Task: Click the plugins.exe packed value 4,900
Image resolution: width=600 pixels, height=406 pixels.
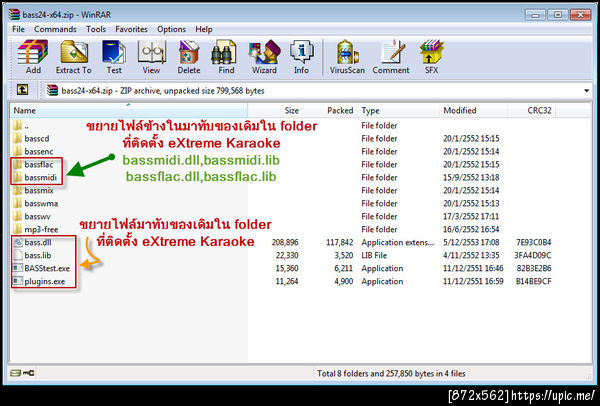Action: (344, 281)
